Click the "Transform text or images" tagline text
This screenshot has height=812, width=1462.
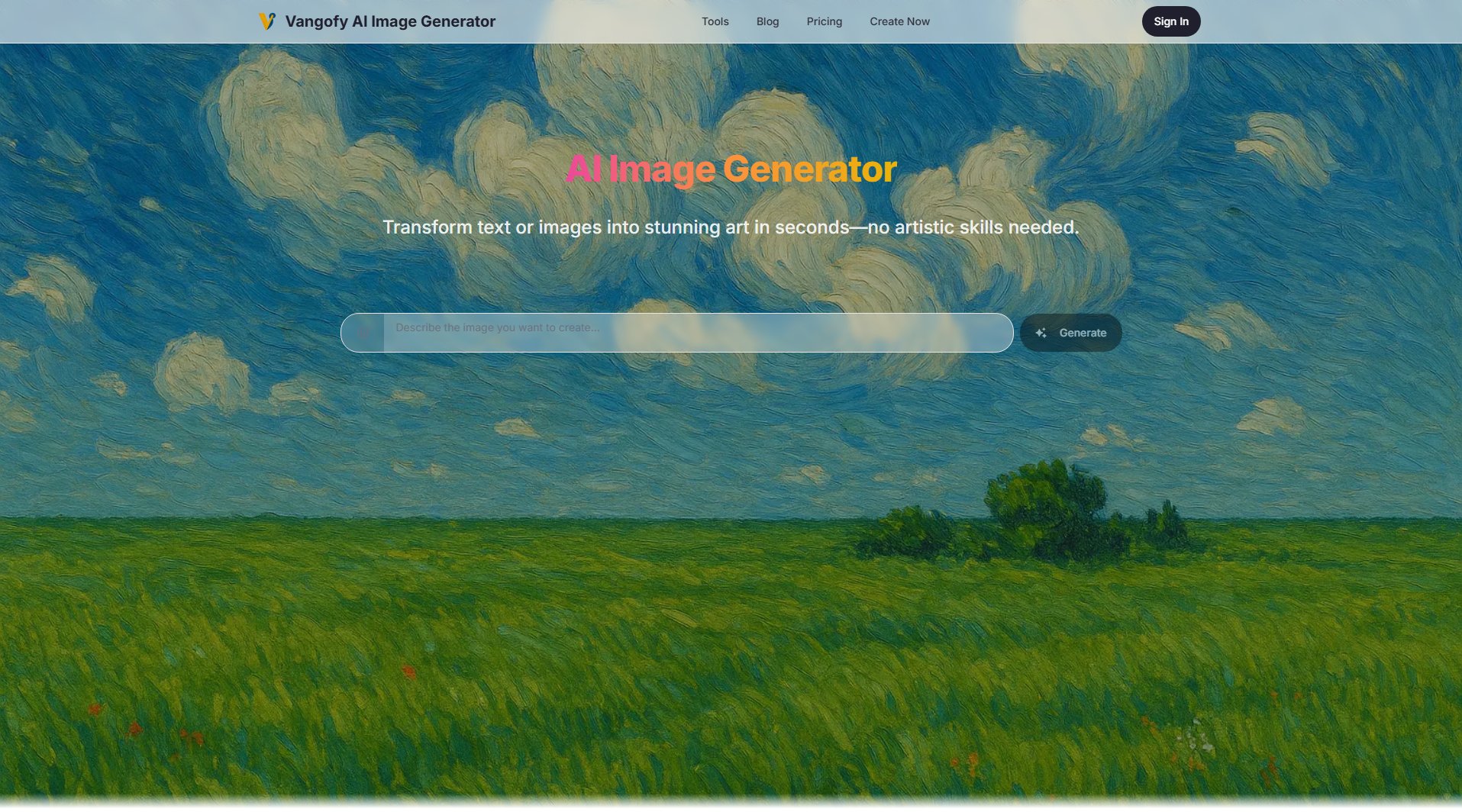tap(731, 227)
